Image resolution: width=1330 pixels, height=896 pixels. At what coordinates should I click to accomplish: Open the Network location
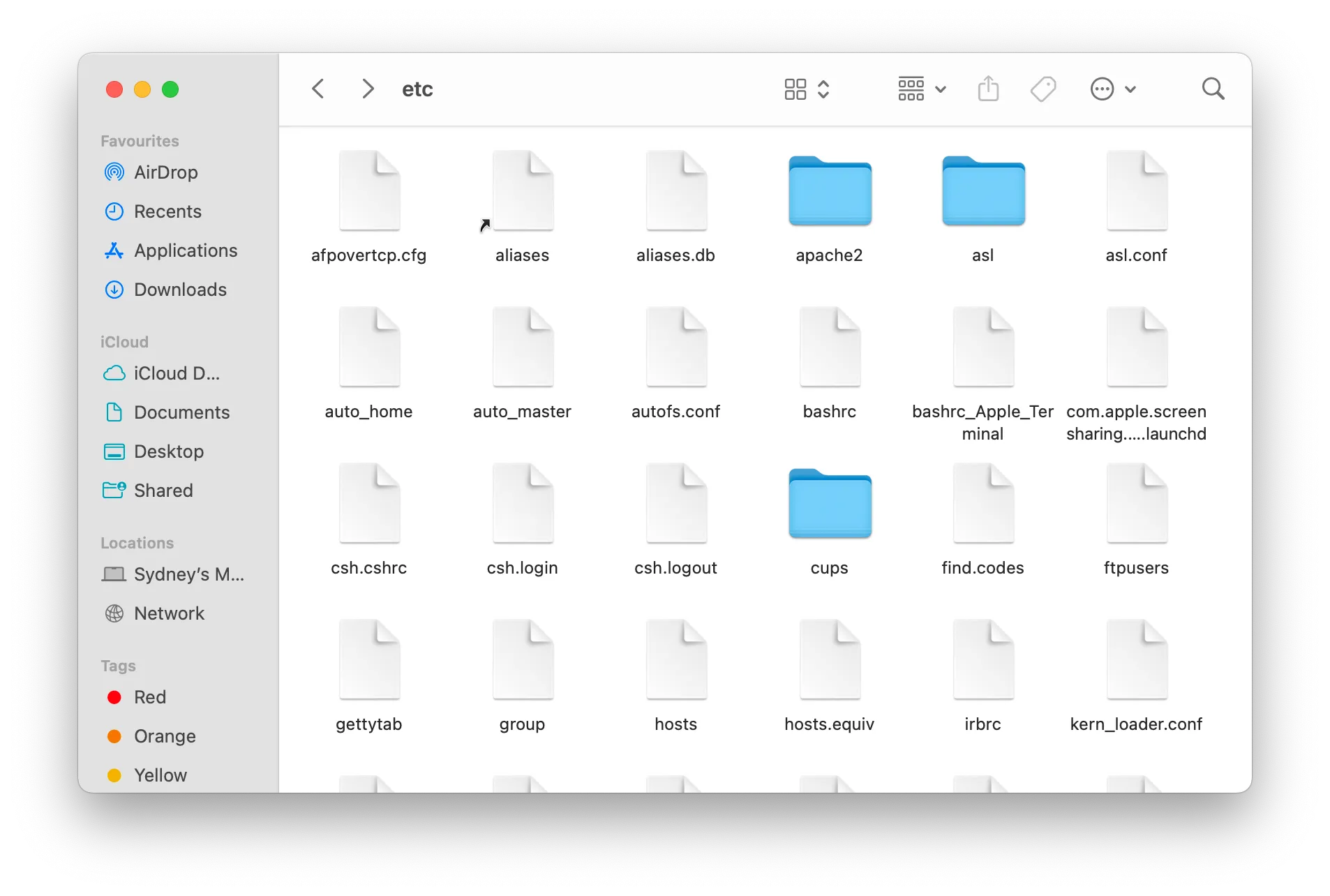click(x=168, y=613)
